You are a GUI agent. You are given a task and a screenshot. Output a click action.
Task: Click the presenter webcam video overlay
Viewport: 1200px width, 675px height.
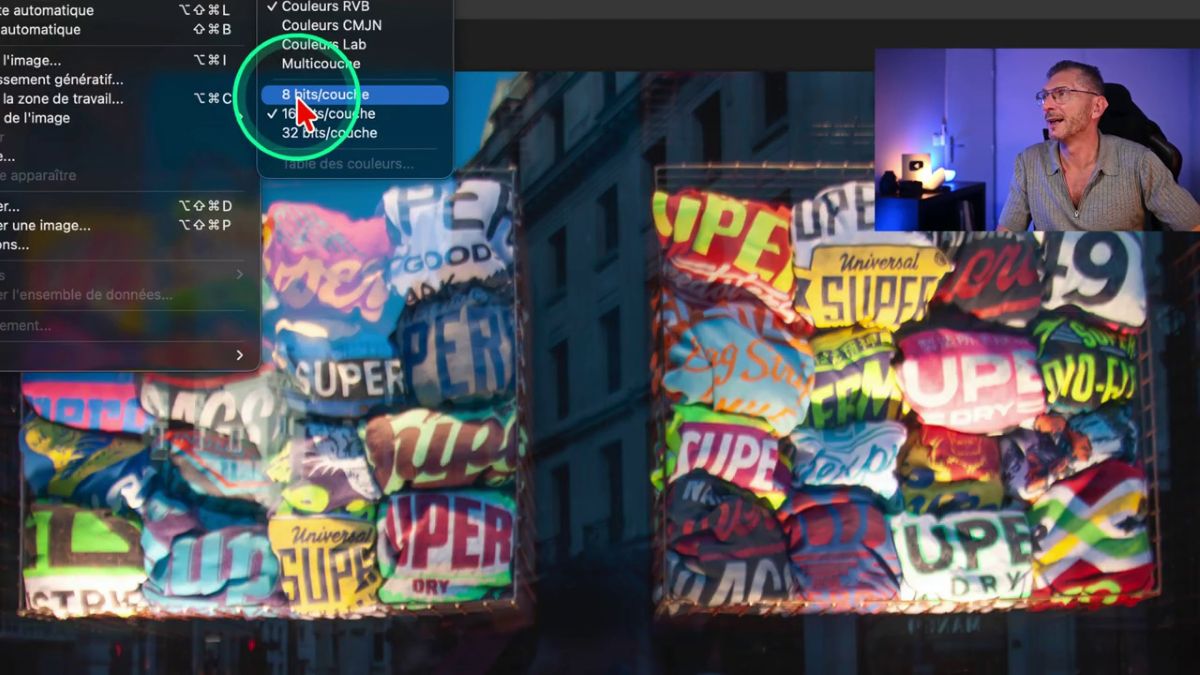pyautogui.click(x=1037, y=140)
